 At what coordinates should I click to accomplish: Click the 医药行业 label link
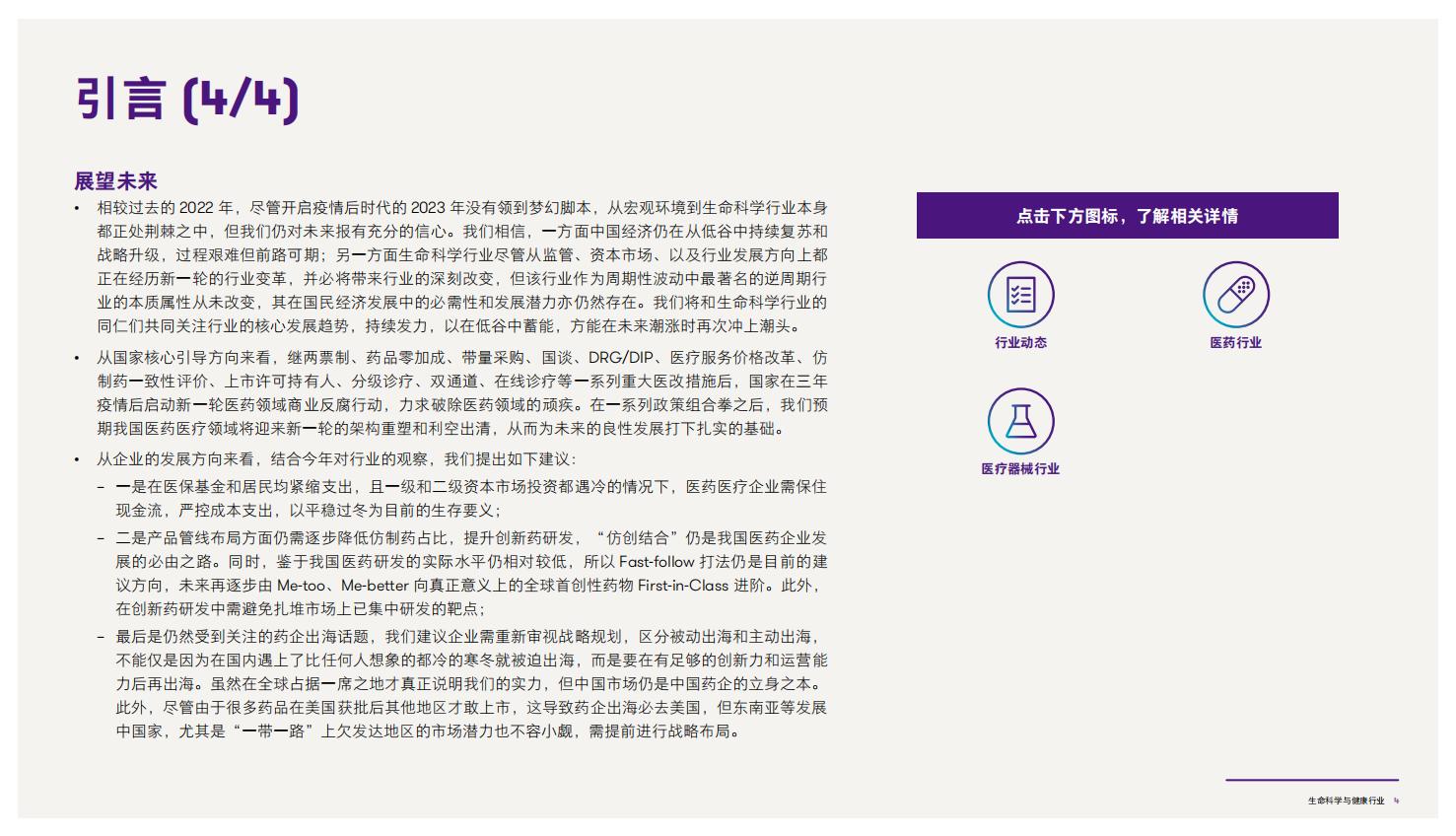[x=1235, y=343]
